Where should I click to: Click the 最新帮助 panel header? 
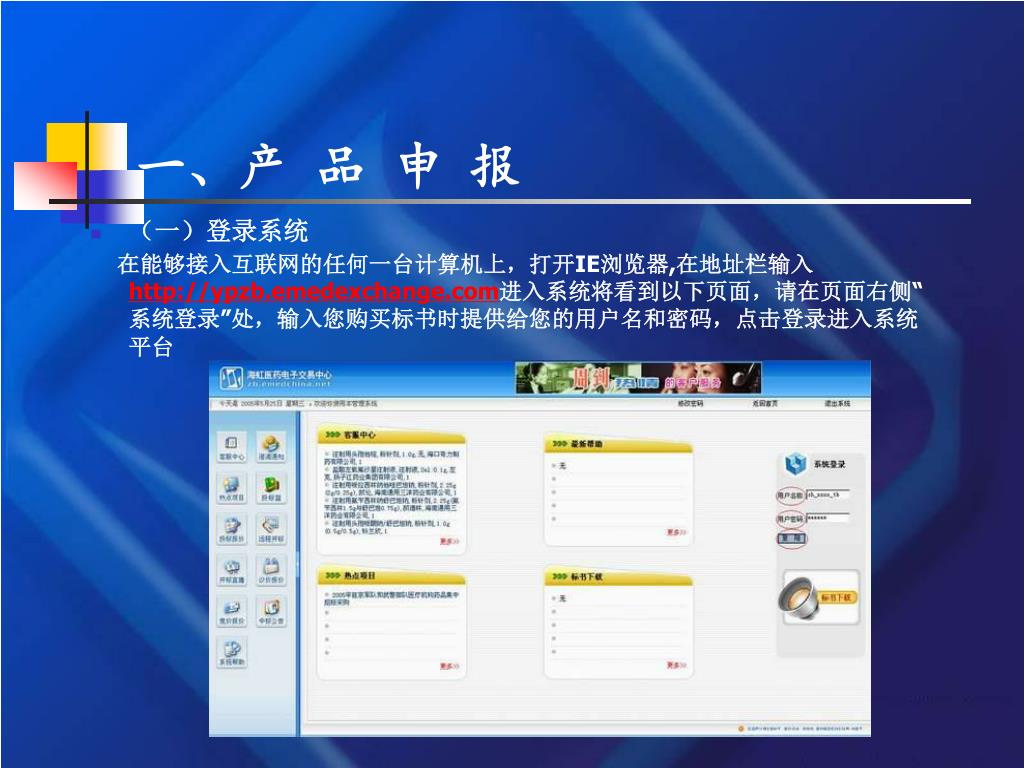[618, 444]
